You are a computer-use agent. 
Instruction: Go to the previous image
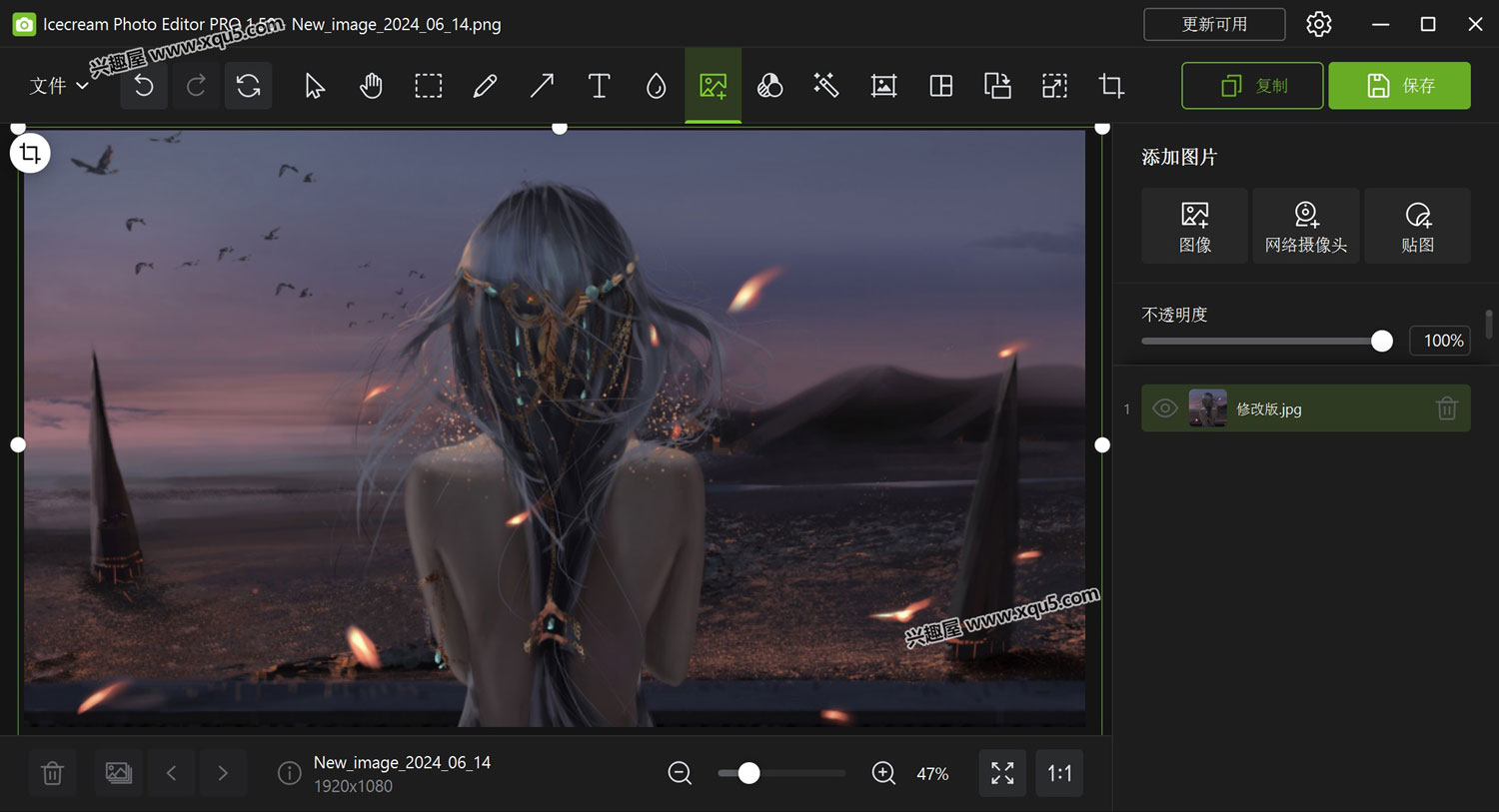pos(171,773)
